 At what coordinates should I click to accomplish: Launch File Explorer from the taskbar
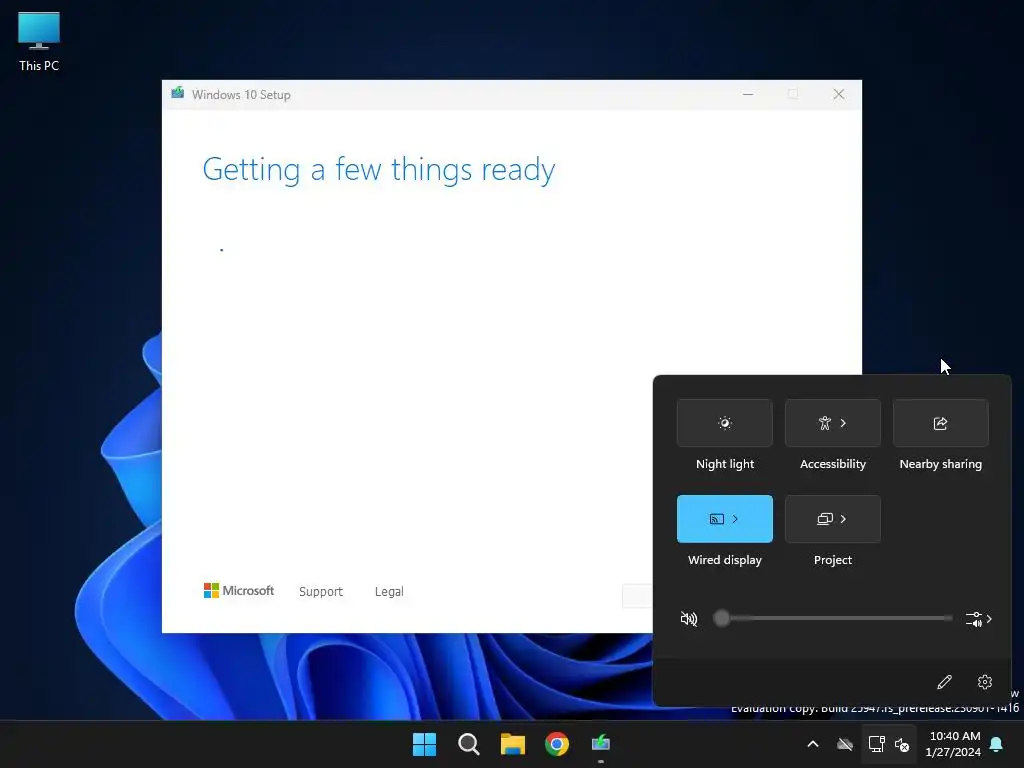513,744
